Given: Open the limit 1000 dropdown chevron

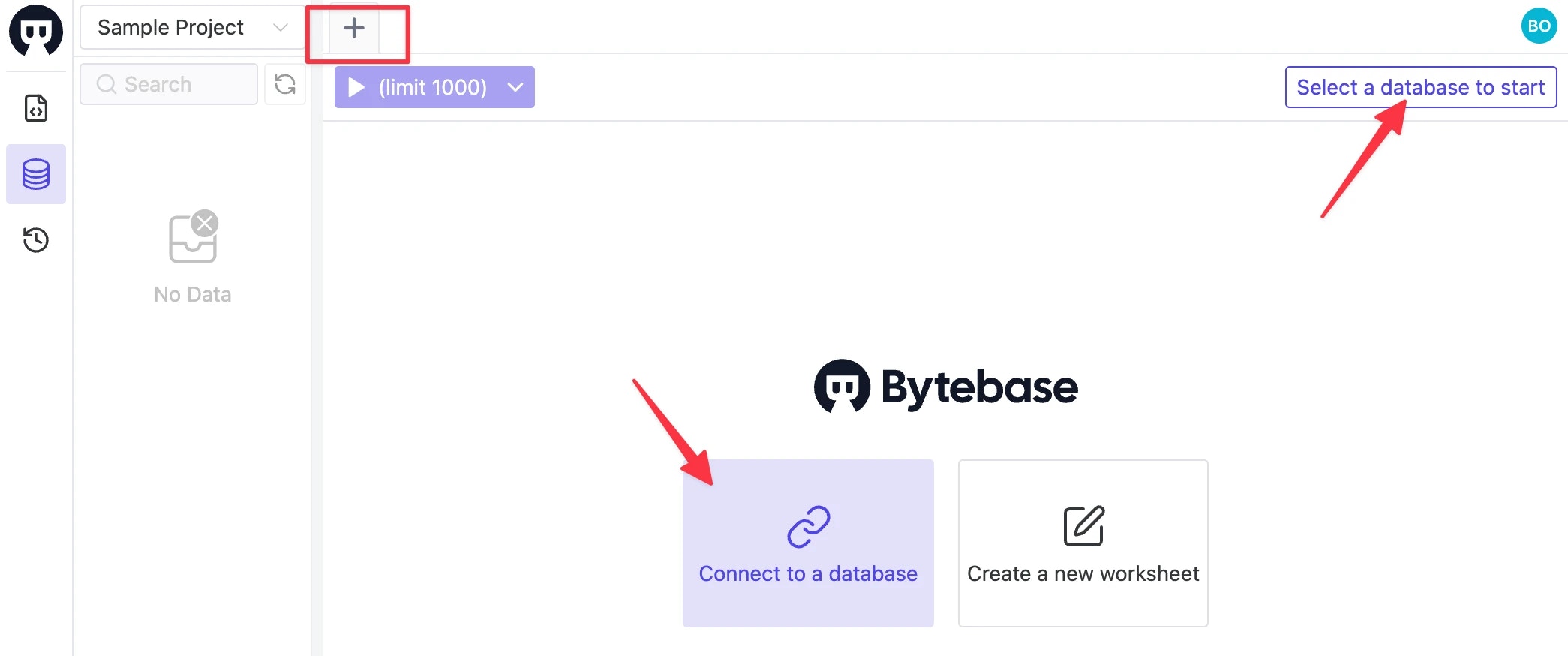Looking at the screenshot, I should point(515,87).
